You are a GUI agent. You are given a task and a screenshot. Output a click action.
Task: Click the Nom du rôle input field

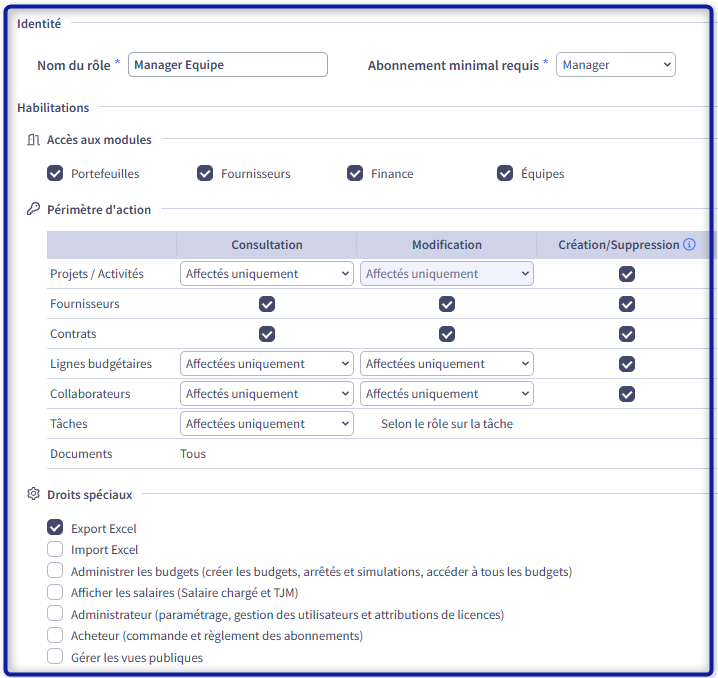pyautogui.click(x=228, y=65)
